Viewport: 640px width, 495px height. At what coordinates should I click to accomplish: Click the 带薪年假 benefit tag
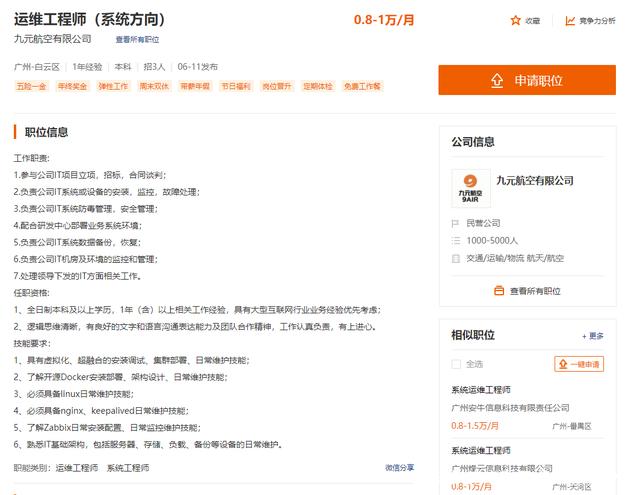coord(195,86)
